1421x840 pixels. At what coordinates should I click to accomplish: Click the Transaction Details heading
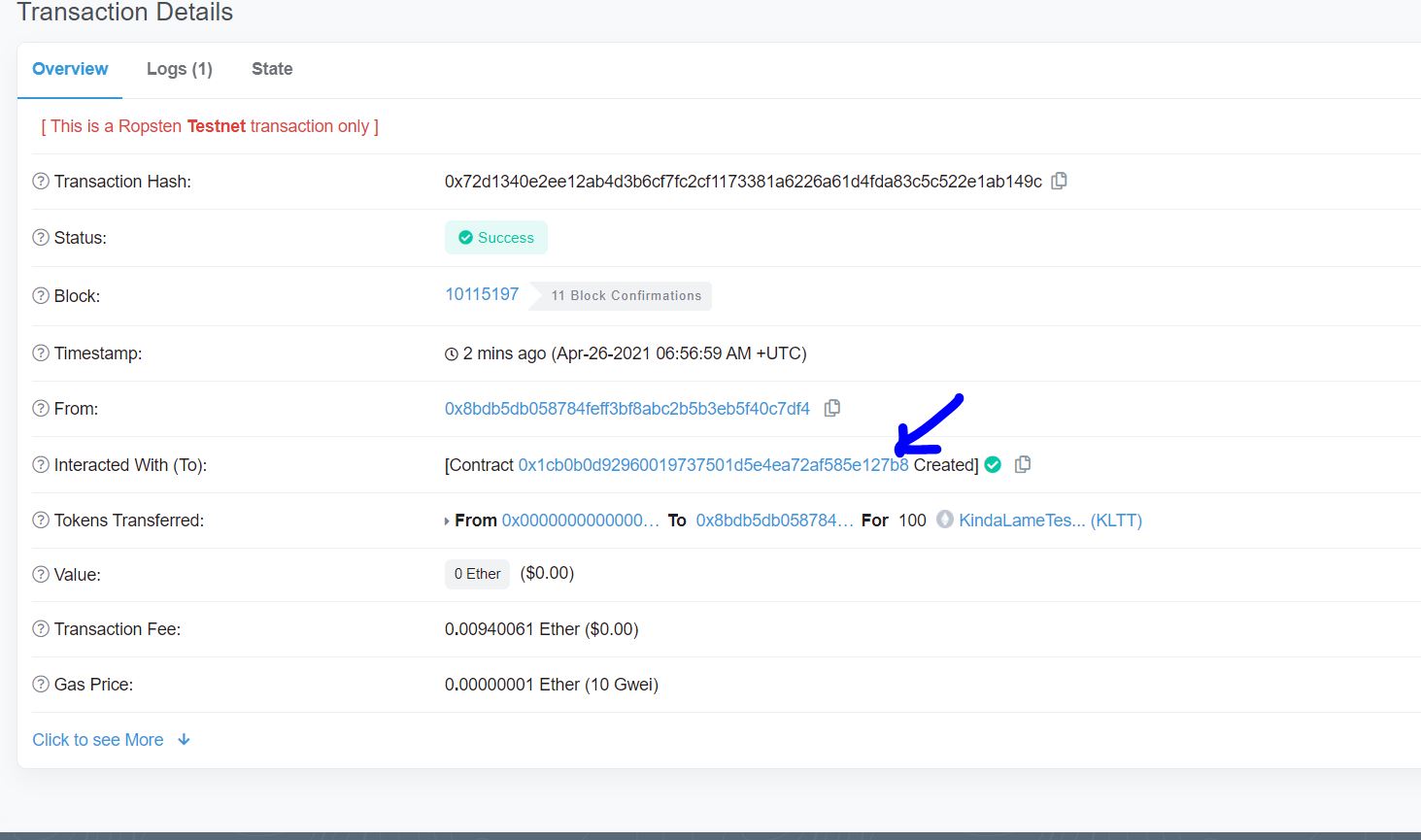click(x=125, y=13)
